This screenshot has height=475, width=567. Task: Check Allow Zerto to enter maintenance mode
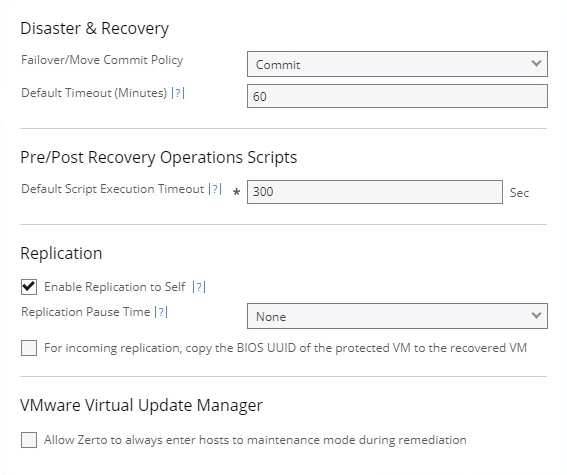pyautogui.click(x=29, y=440)
